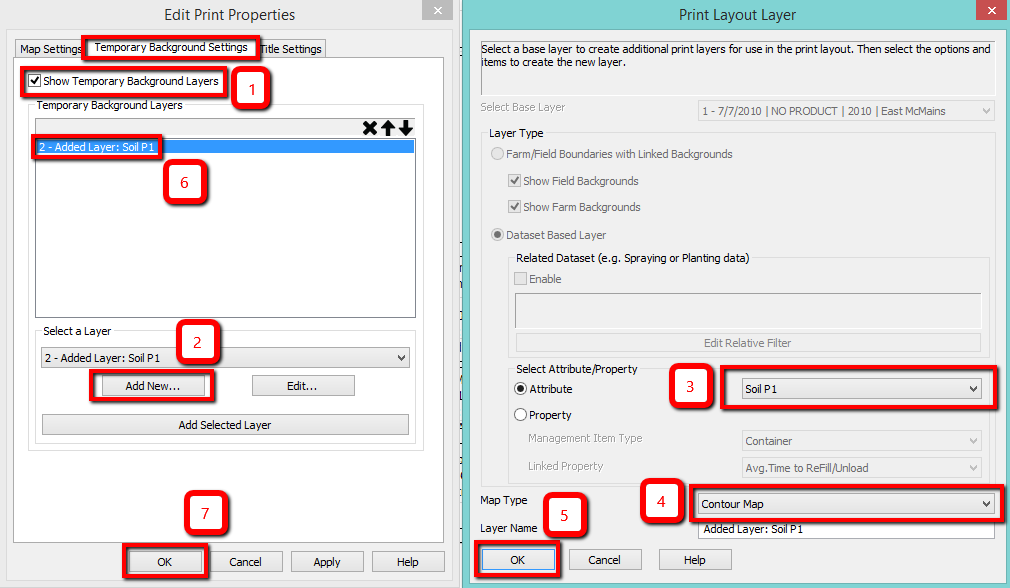Close the Print Layout Layer window
The height and width of the screenshot is (588, 1010).
pos(993,10)
